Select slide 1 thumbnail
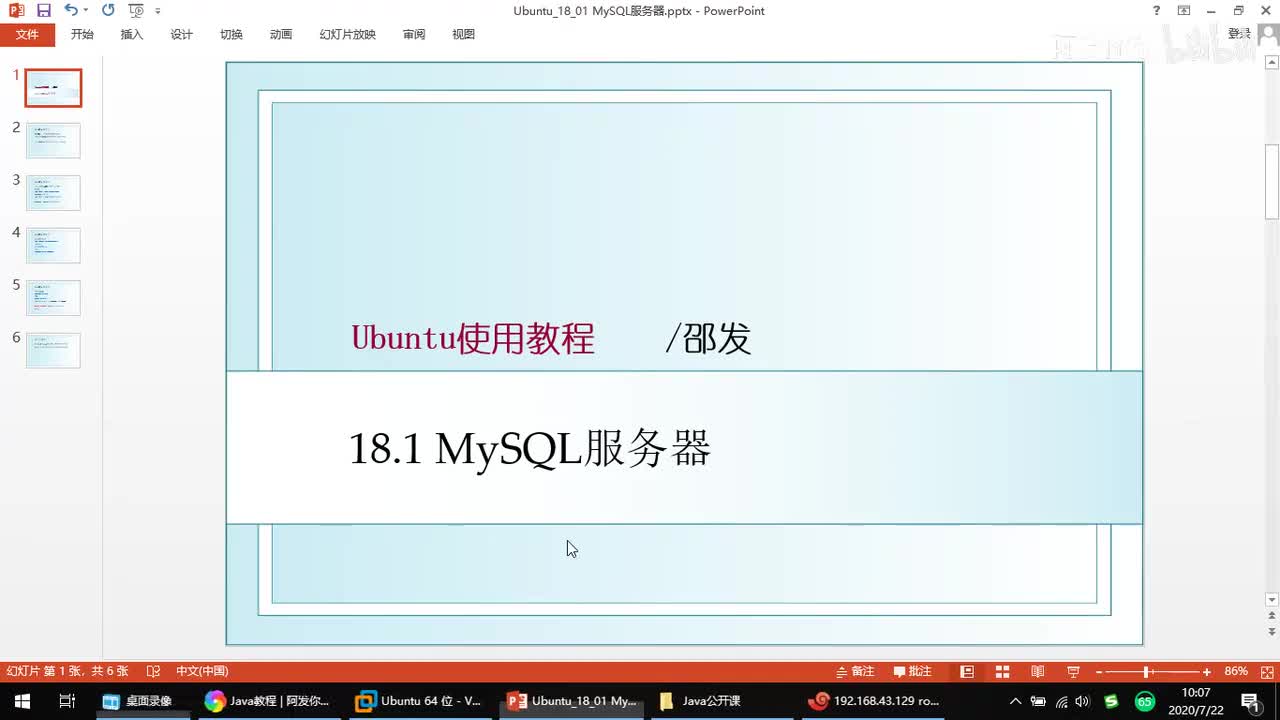The image size is (1280, 720). pos(53,88)
